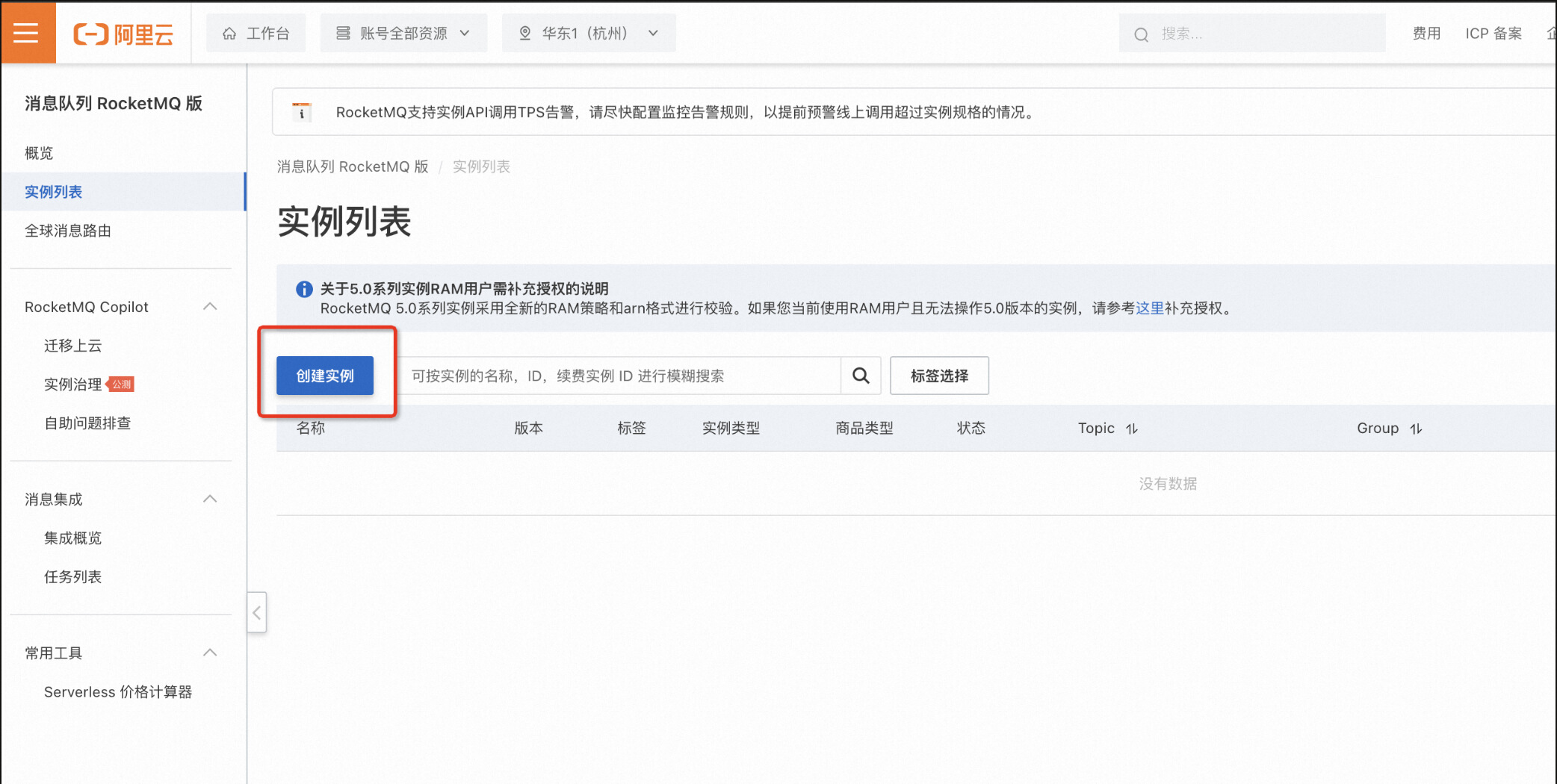The height and width of the screenshot is (784, 1557).
Task: Open the 工作台 workbench button
Action: [x=256, y=33]
